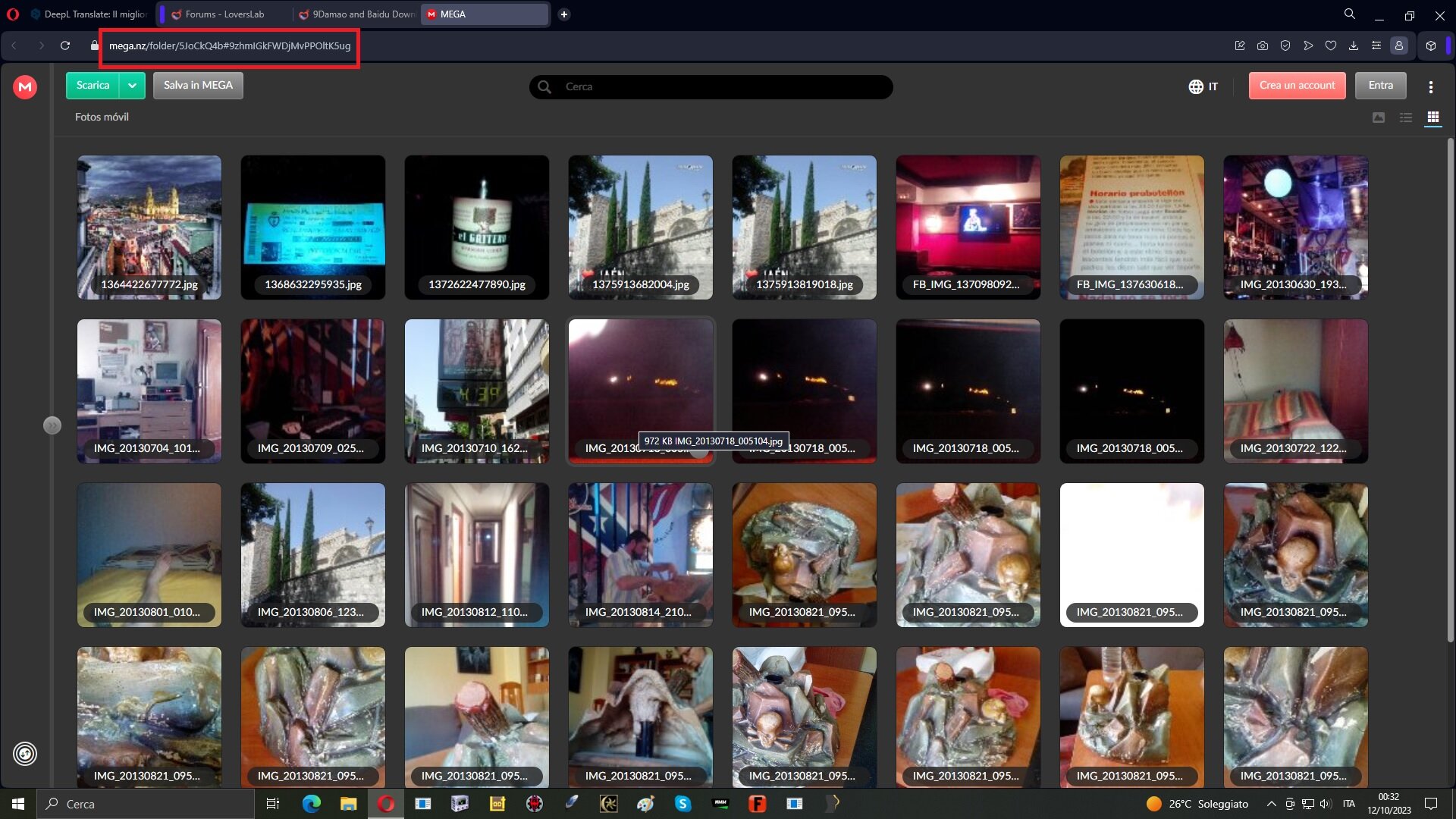The width and height of the screenshot is (1456, 819).
Task: Open thumbnail FB_IMG_137098092...
Action: (968, 227)
